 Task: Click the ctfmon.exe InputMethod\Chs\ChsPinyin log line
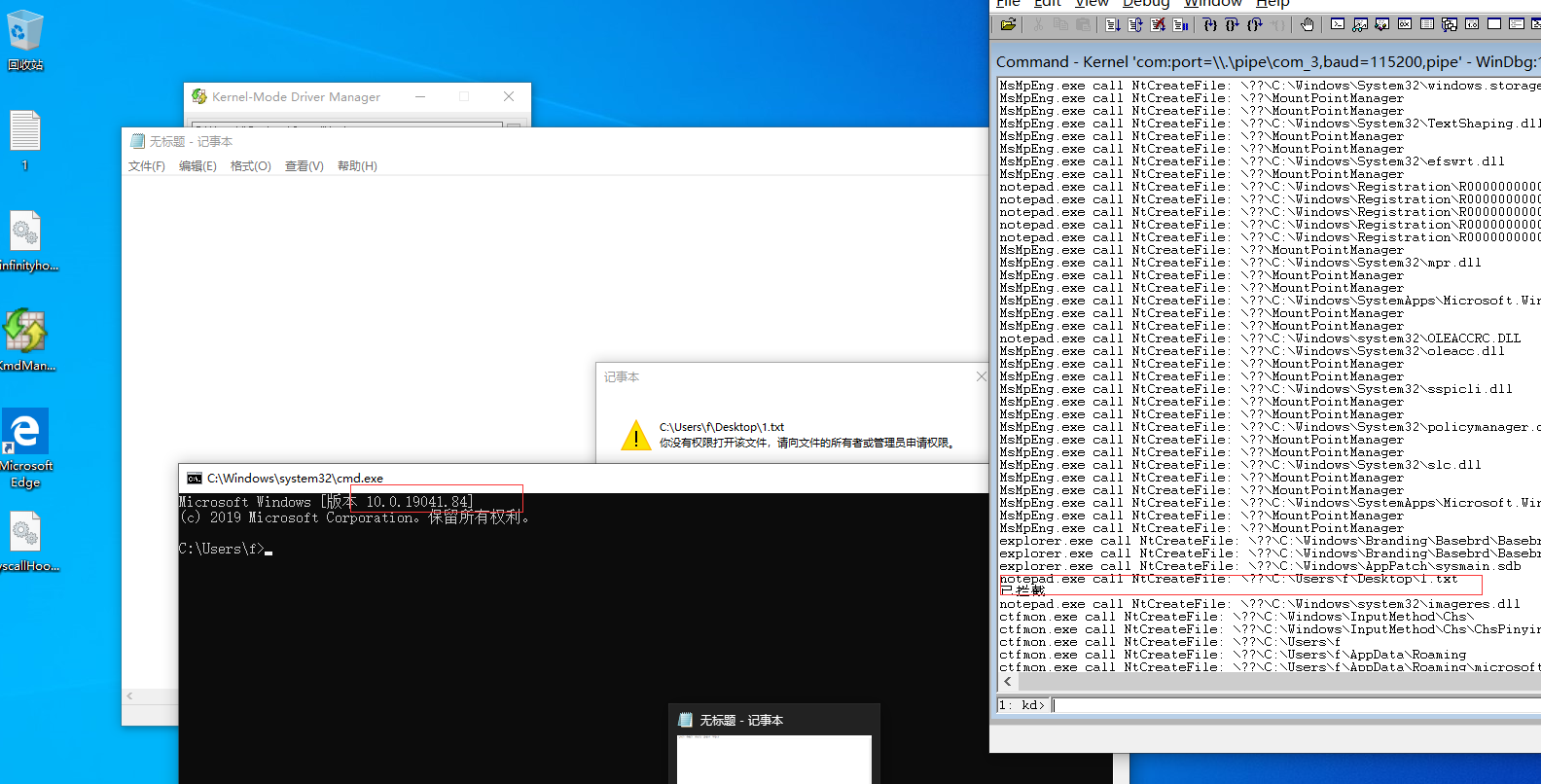click(1270, 629)
